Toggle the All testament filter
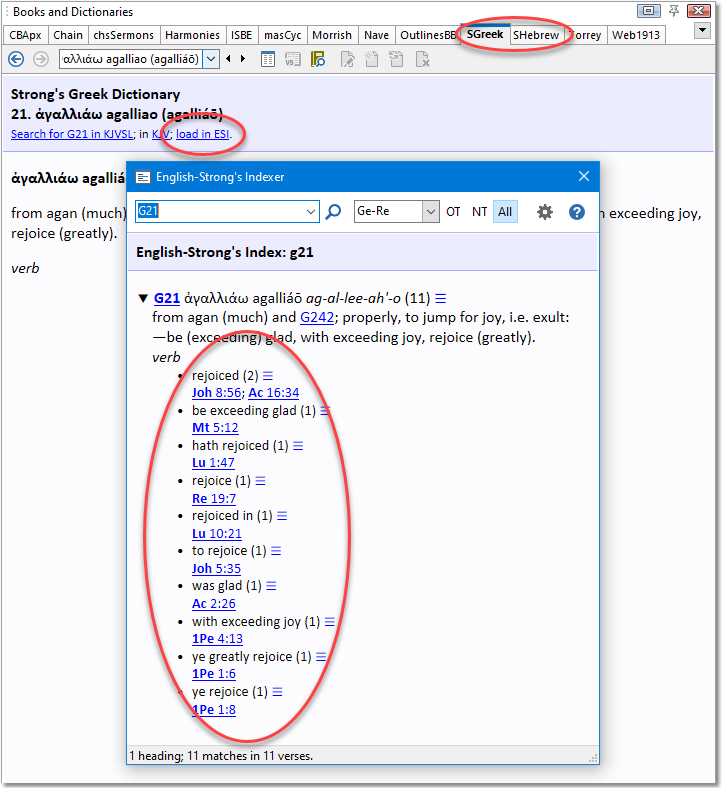 pyautogui.click(x=505, y=212)
